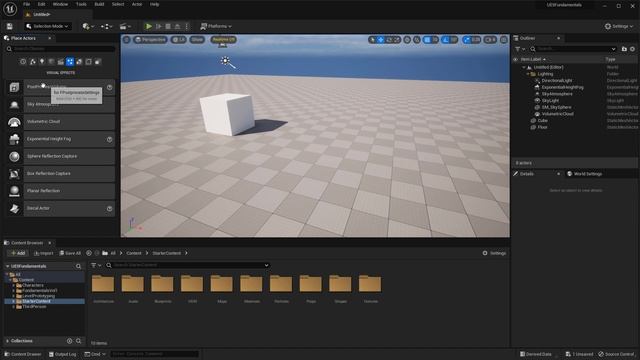This screenshot has width=640, height=360.
Task: Select the Cinematic clapboard category icon
Action: click(x=60, y=62)
